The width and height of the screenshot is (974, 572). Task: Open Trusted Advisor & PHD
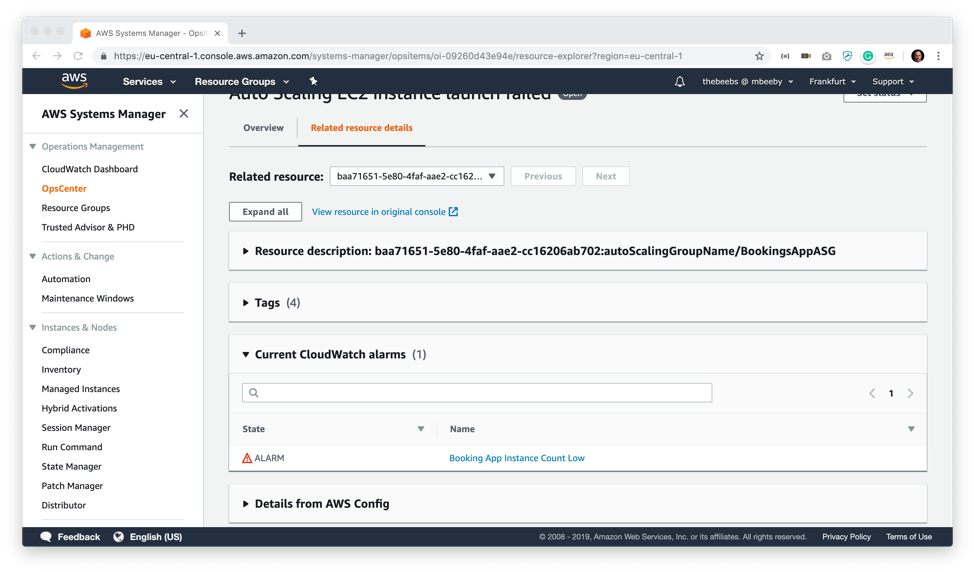[x=88, y=227]
